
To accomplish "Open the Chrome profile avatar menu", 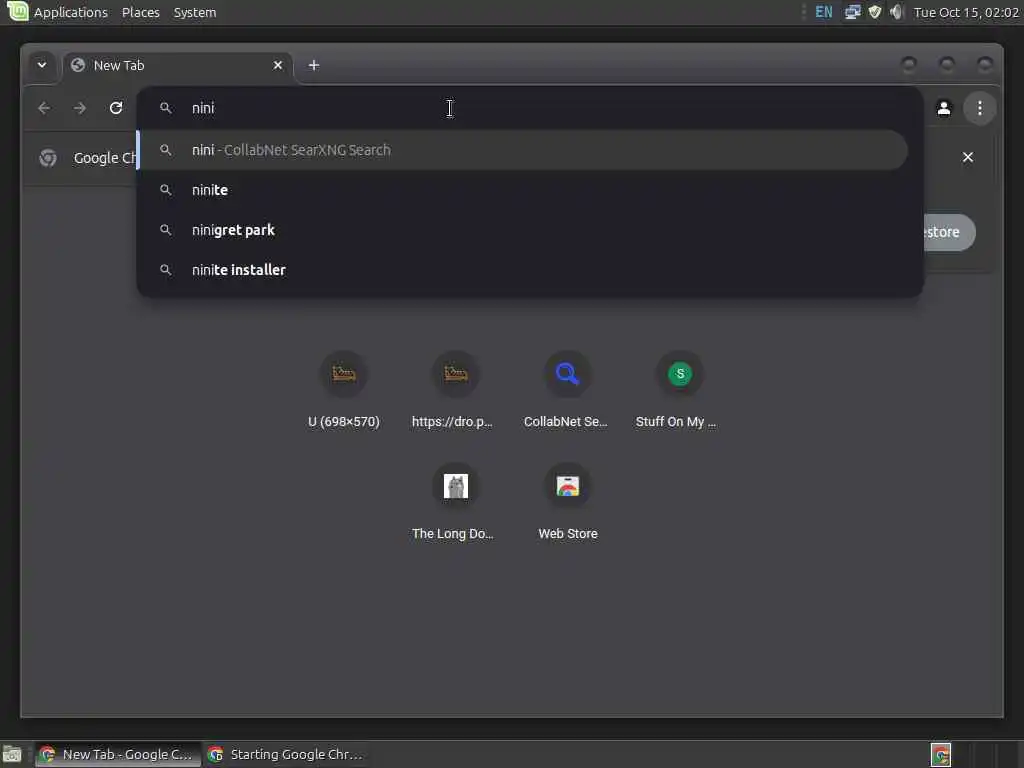I will (x=944, y=108).
